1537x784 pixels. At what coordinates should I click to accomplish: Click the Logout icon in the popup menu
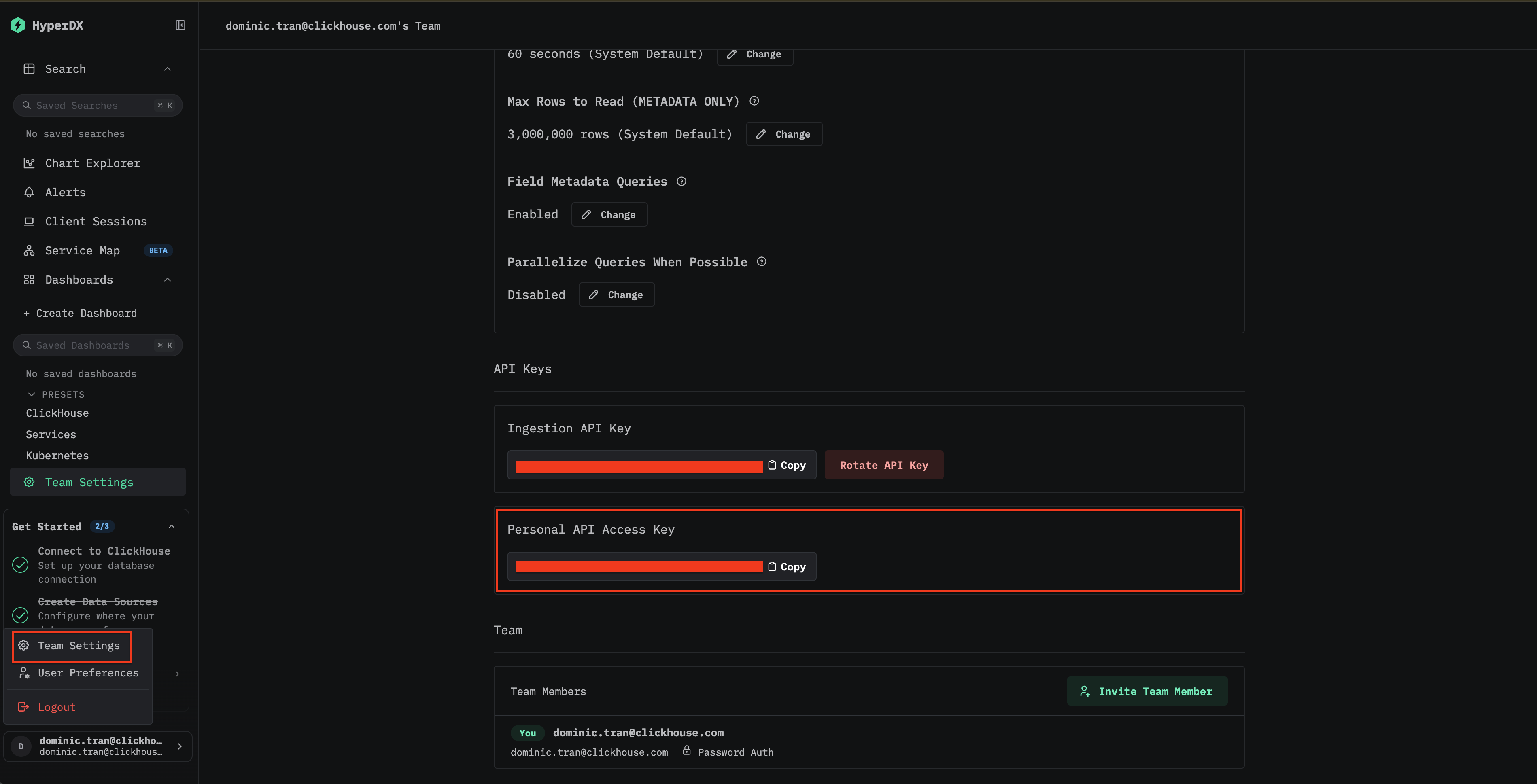pos(24,706)
